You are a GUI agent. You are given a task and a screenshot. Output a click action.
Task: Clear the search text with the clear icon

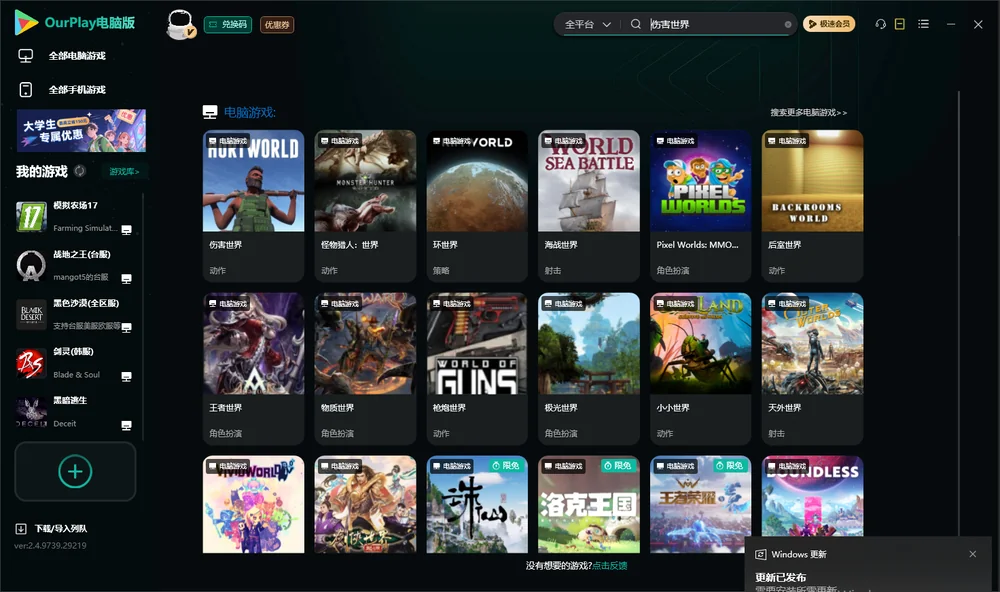(x=788, y=24)
